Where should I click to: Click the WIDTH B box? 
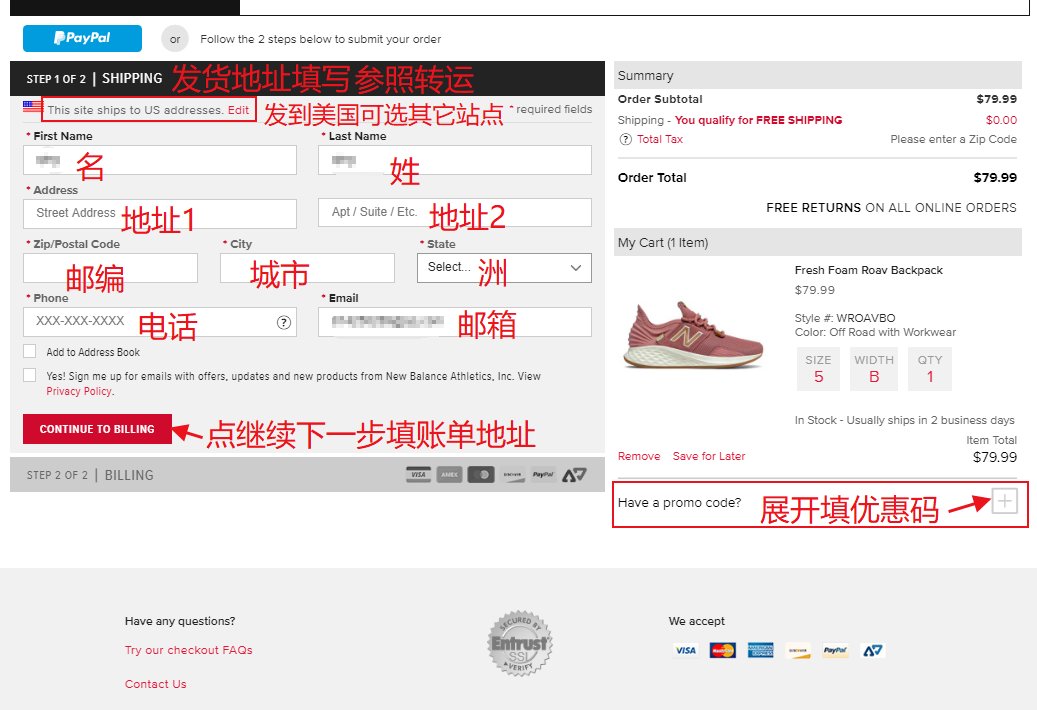[874, 369]
